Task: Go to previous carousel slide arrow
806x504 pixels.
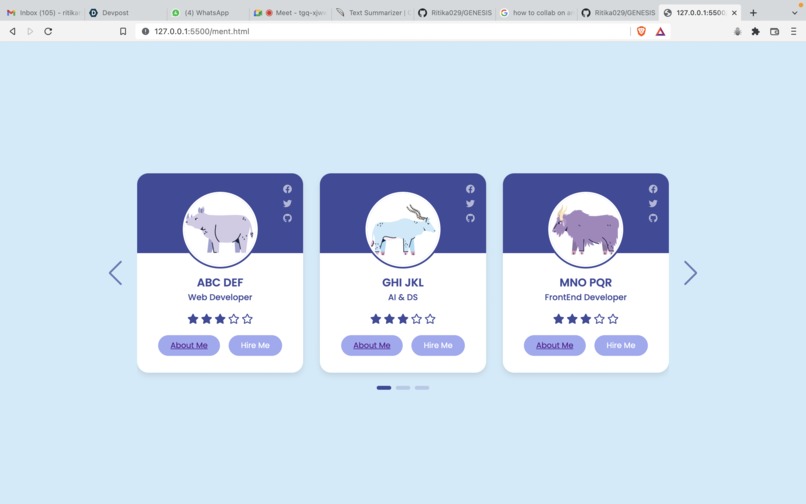Action: [116, 273]
